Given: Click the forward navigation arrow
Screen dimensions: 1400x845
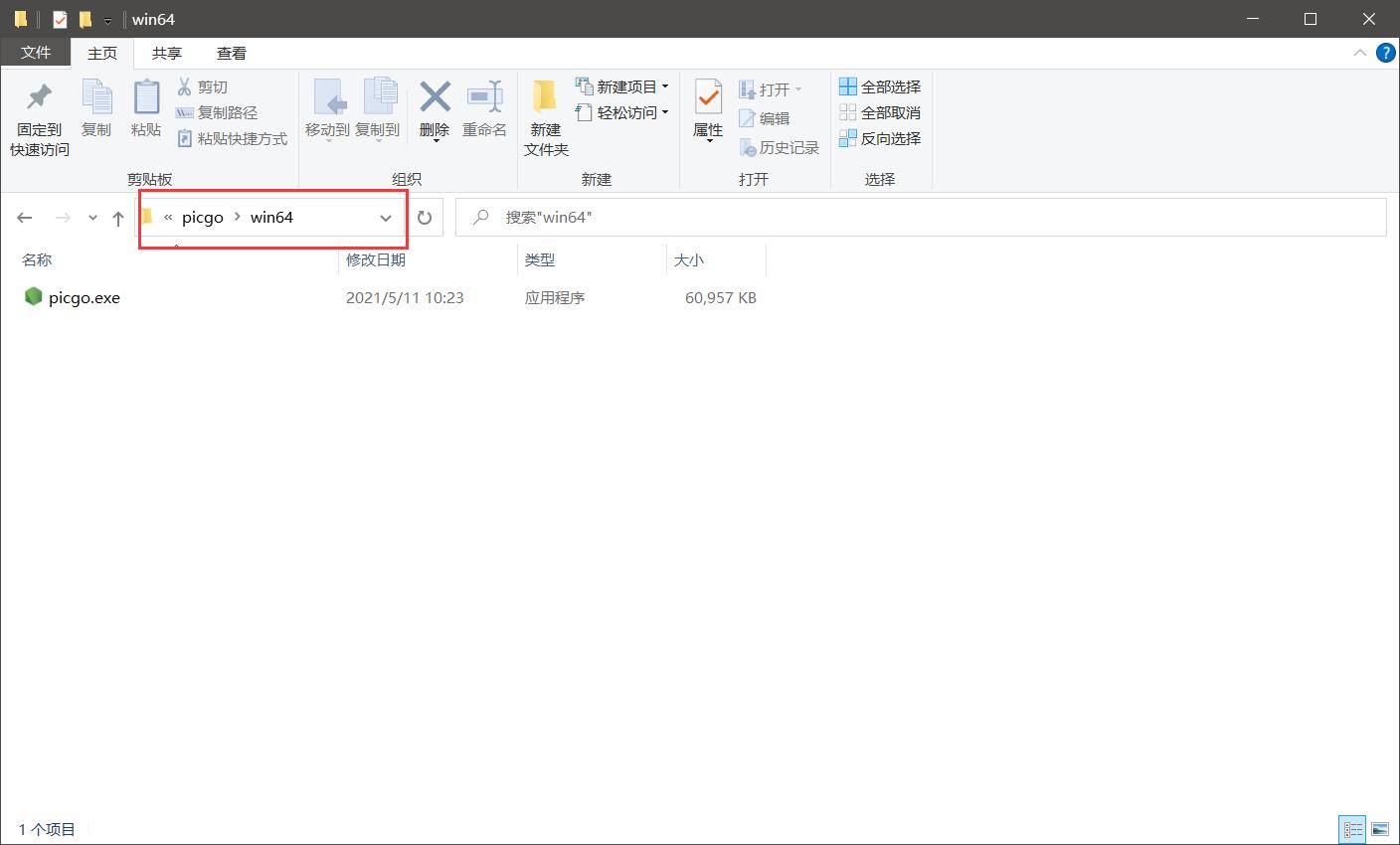Looking at the screenshot, I should 63,218.
